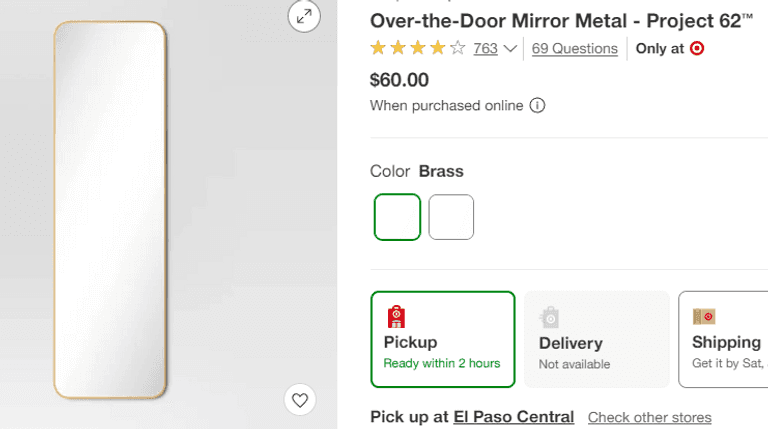Click the Target bullseye logo after Only at
This screenshot has width=768, height=429.
click(697, 48)
